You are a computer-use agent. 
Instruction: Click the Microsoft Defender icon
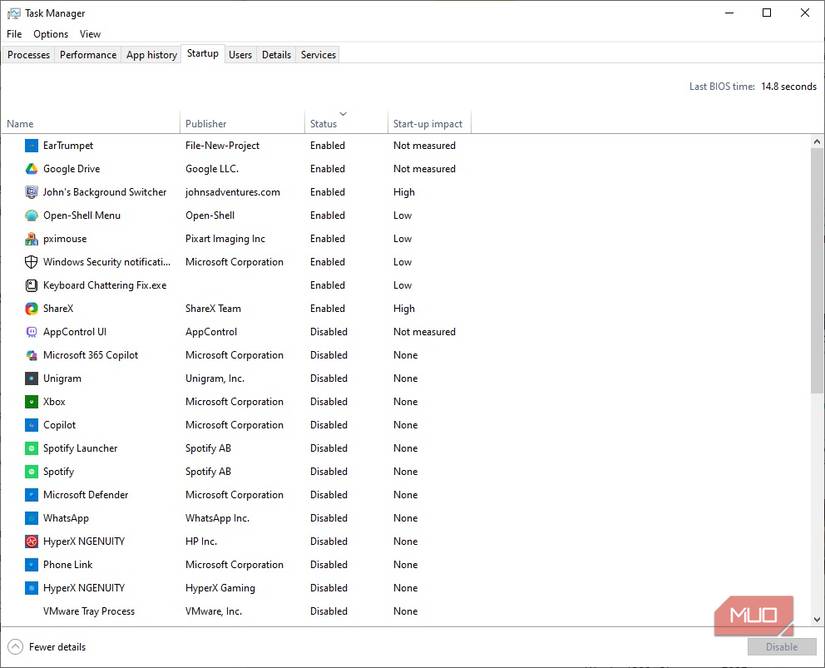click(x=31, y=494)
